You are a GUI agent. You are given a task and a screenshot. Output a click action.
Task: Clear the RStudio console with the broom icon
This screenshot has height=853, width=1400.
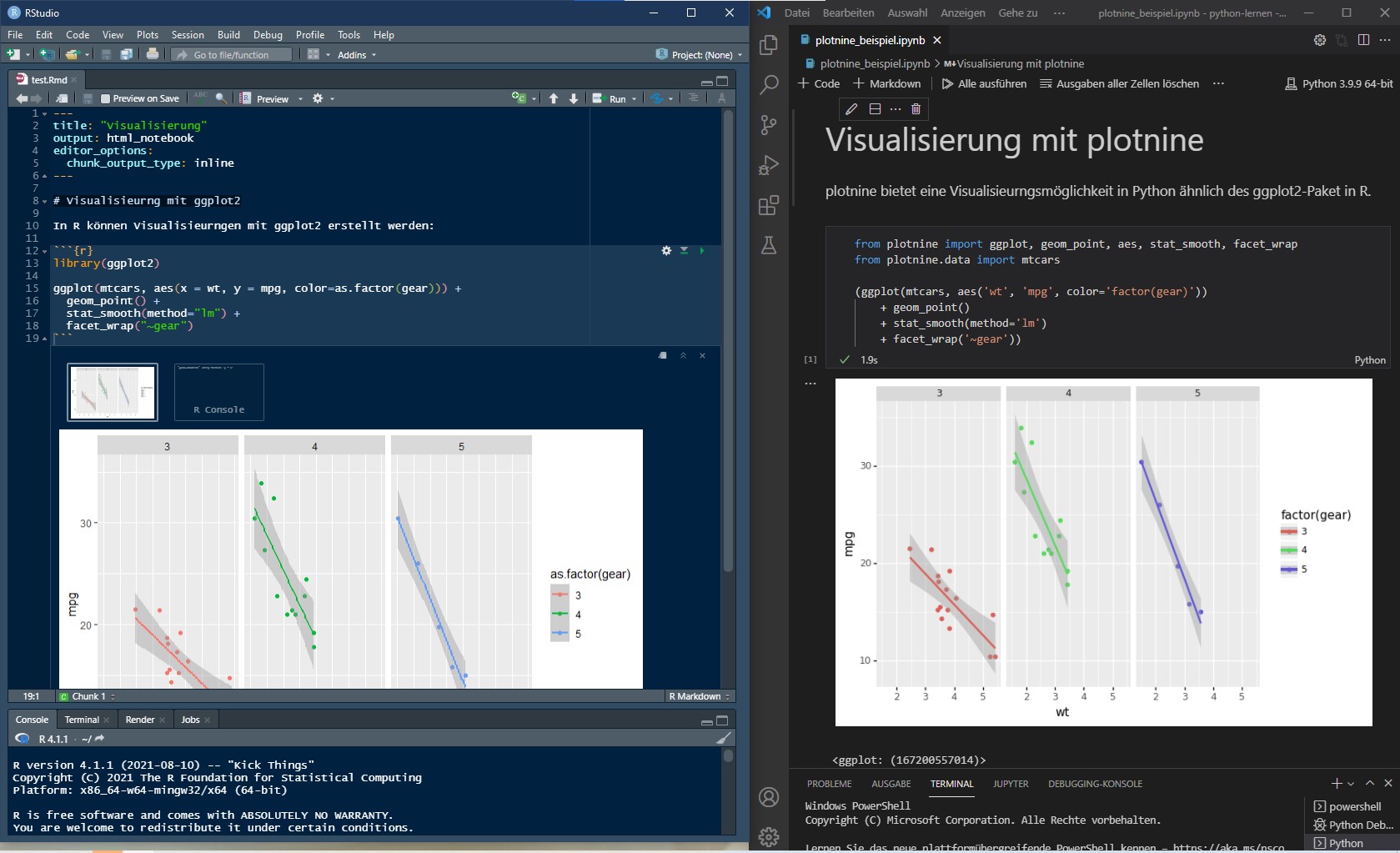point(723,738)
